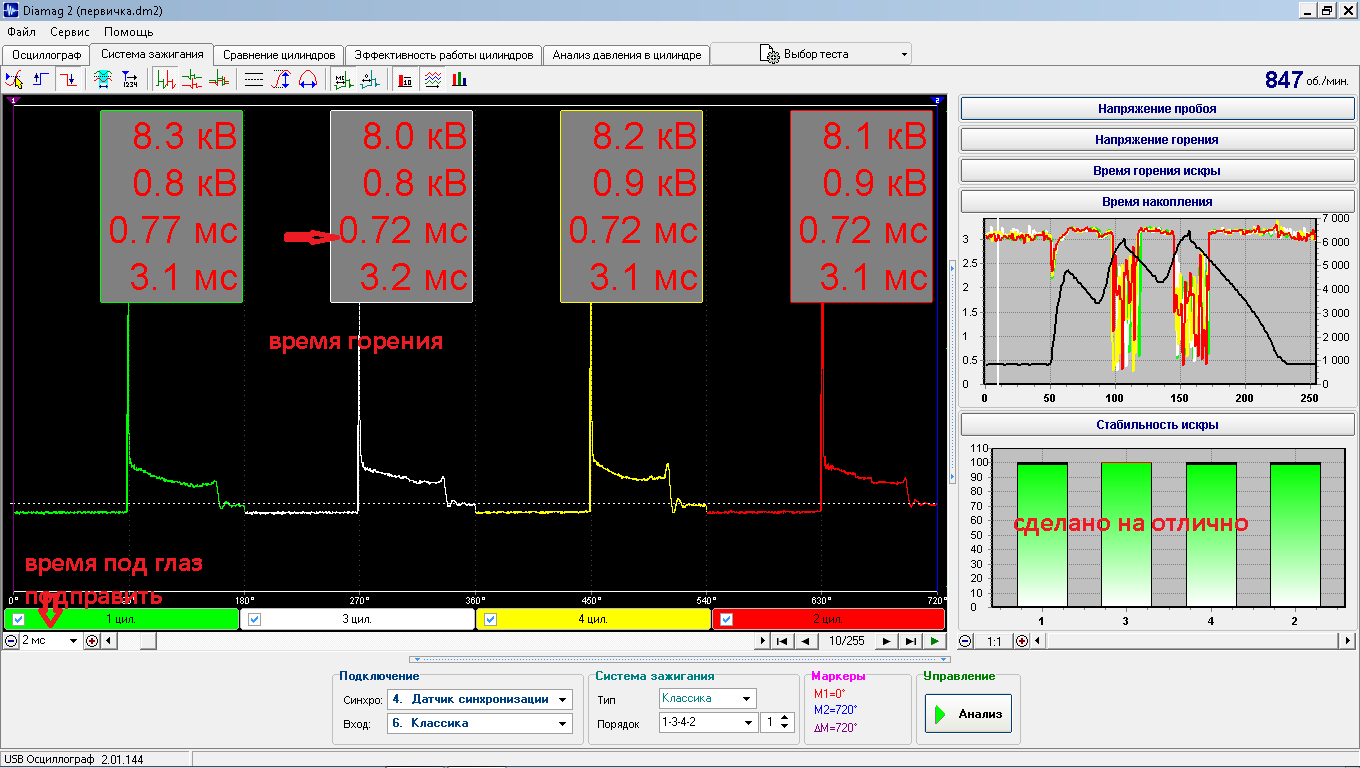1360x768 pixels.
Task: Uncheck the 1 цил. cylinder checkbox
Action: 19,619
